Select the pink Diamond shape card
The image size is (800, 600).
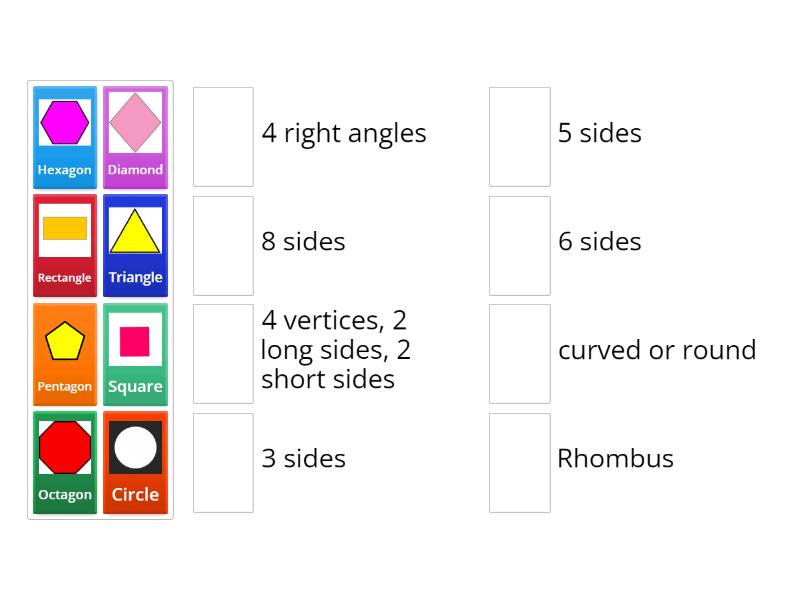(135, 136)
